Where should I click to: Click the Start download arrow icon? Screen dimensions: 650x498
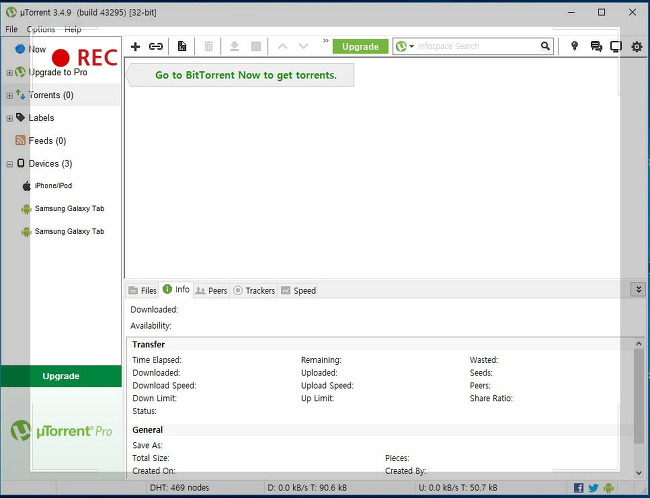click(234, 46)
